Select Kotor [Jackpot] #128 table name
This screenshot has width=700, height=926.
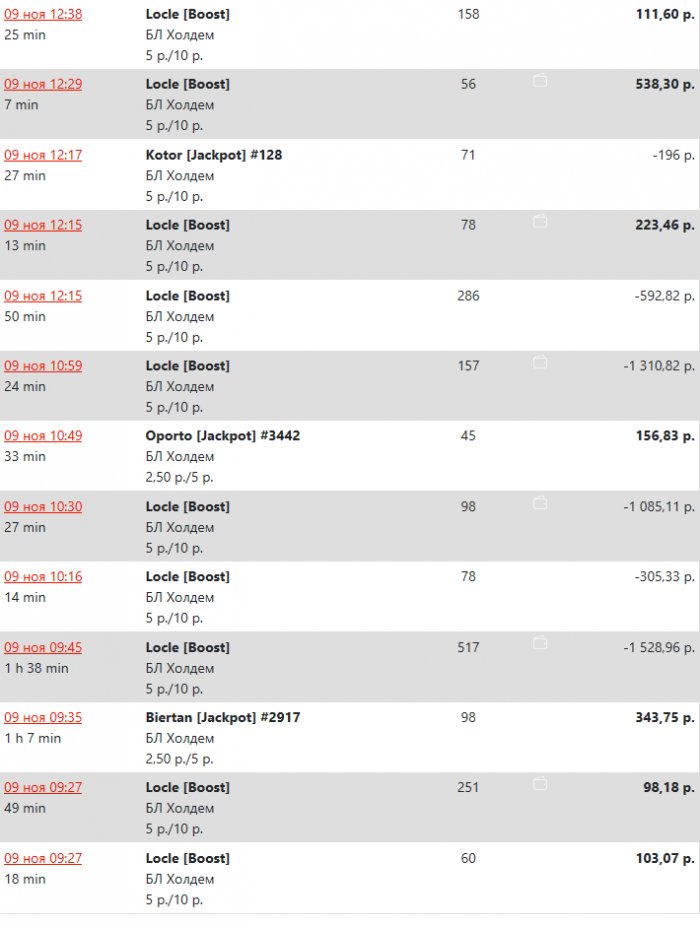214,155
